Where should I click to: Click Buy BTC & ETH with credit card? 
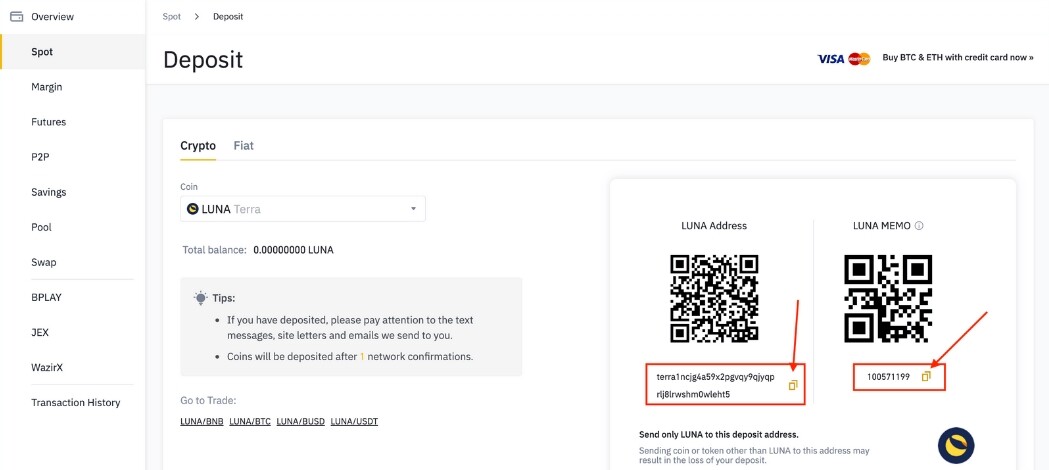tap(958, 57)
